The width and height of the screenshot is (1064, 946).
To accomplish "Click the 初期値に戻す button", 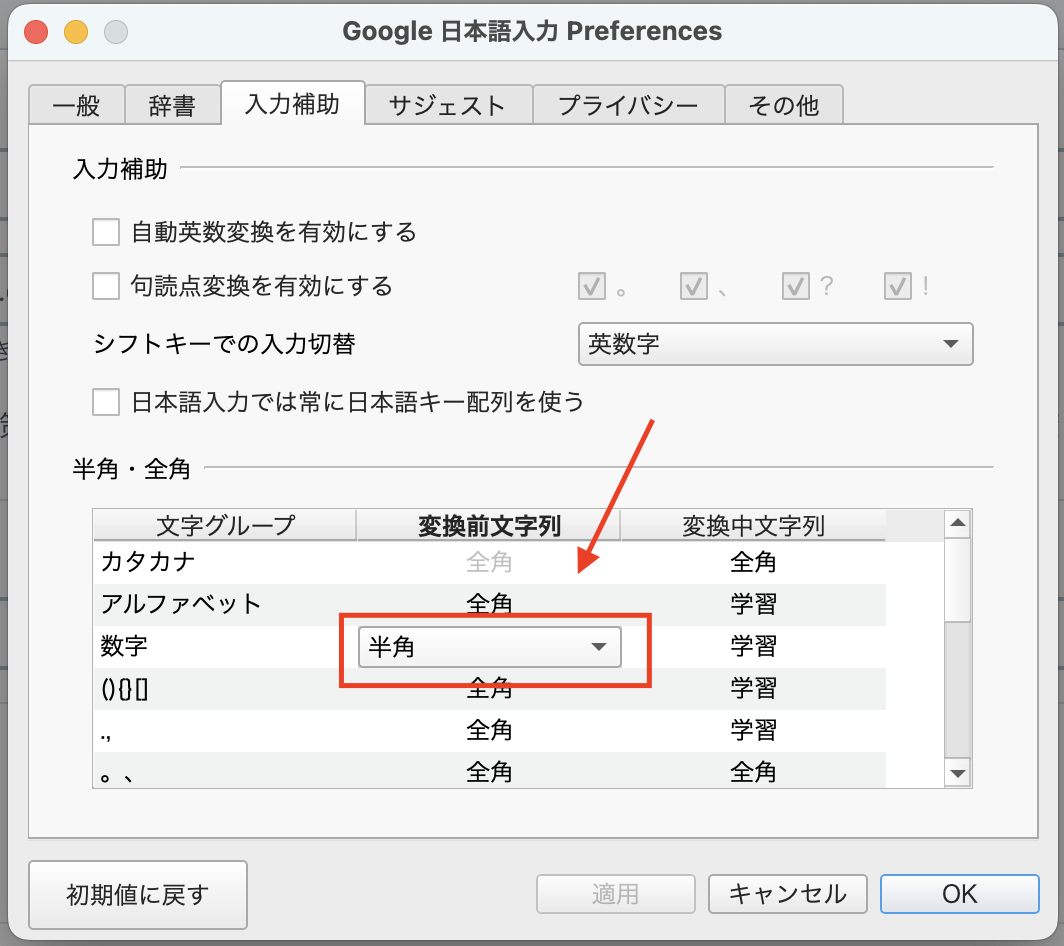I will tap(138, 894).
